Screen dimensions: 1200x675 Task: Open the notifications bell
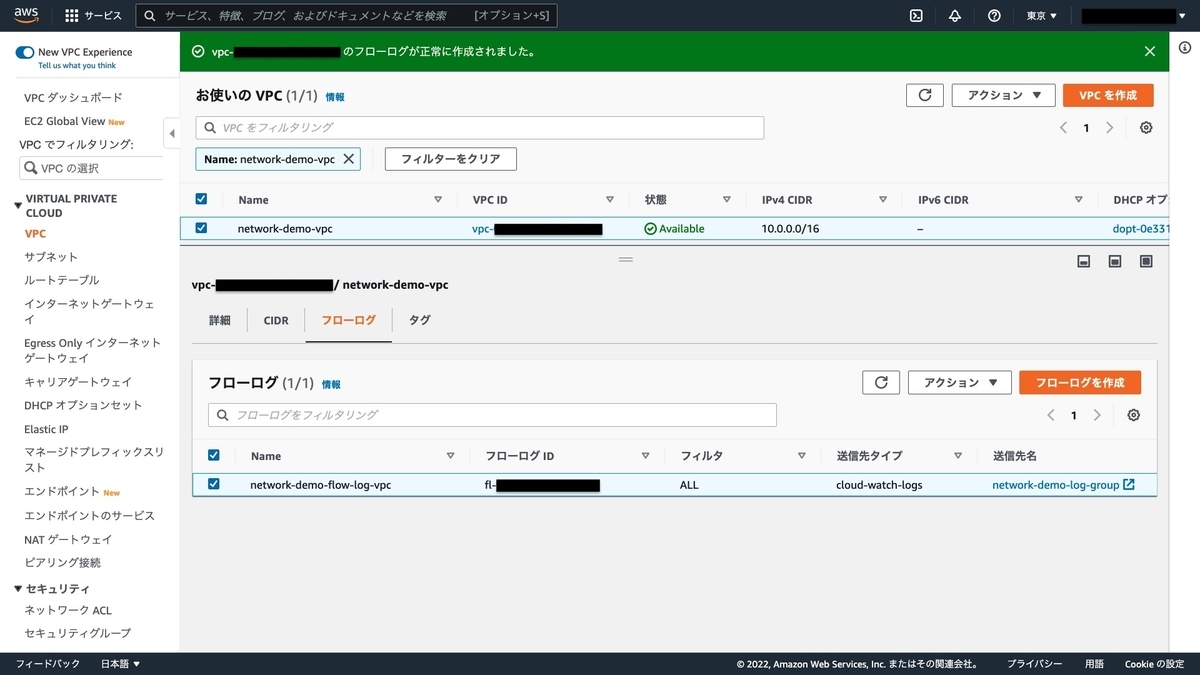point(955,16)
